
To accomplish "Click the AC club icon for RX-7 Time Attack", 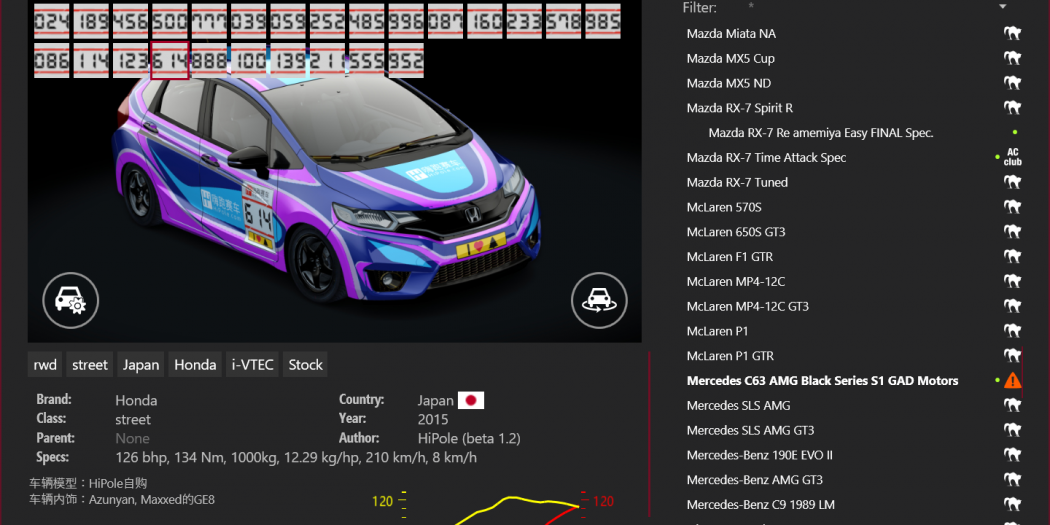I will pyautogui.click(x=1012, y=157).
